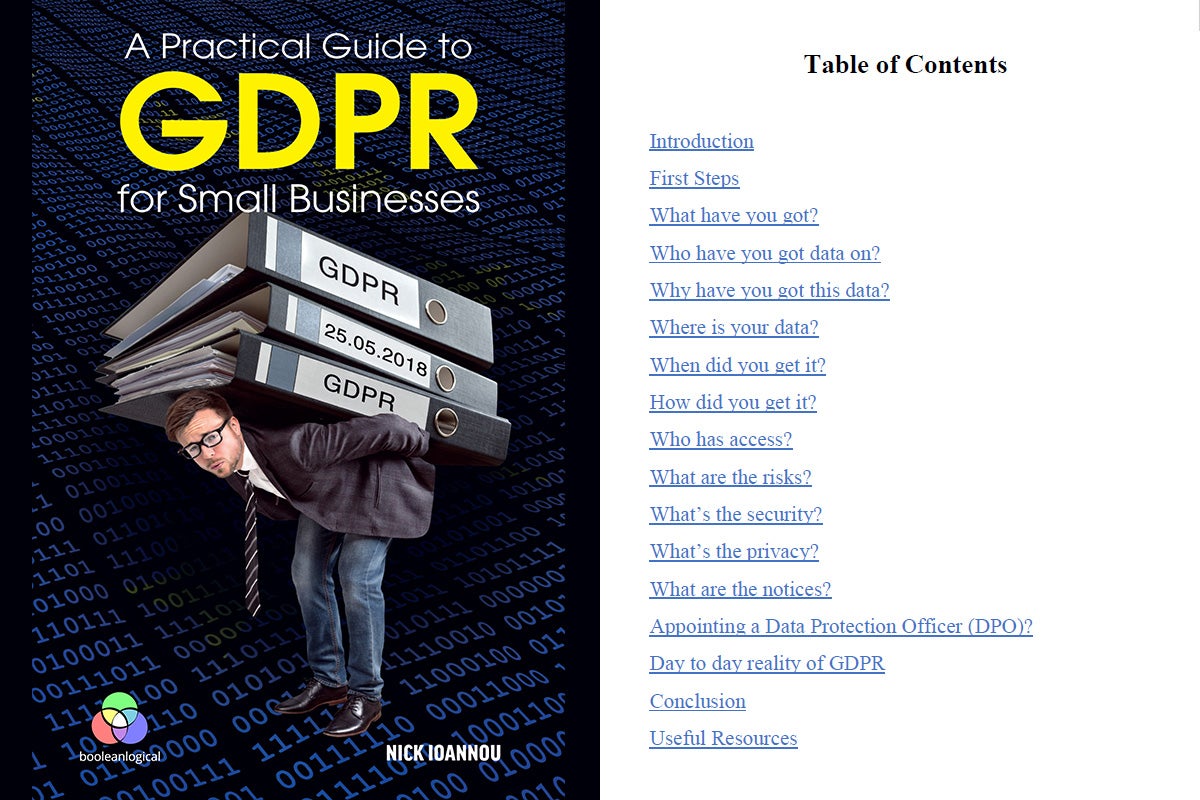Image resolution: width=1200 pixels, height=800 pixels.
Task: Open the Introduction chapter link
Action: tap(701, 141)
